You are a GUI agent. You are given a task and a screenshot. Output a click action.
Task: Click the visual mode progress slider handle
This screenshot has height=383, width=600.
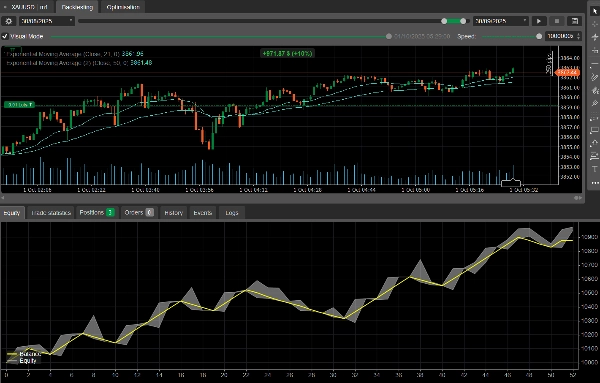tap(389, 36)
